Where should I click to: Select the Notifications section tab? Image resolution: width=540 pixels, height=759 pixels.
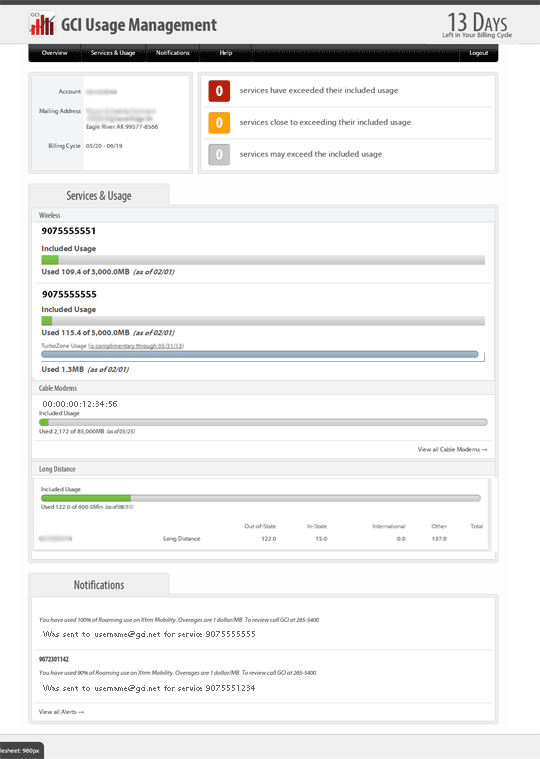[x=99, y=585]
